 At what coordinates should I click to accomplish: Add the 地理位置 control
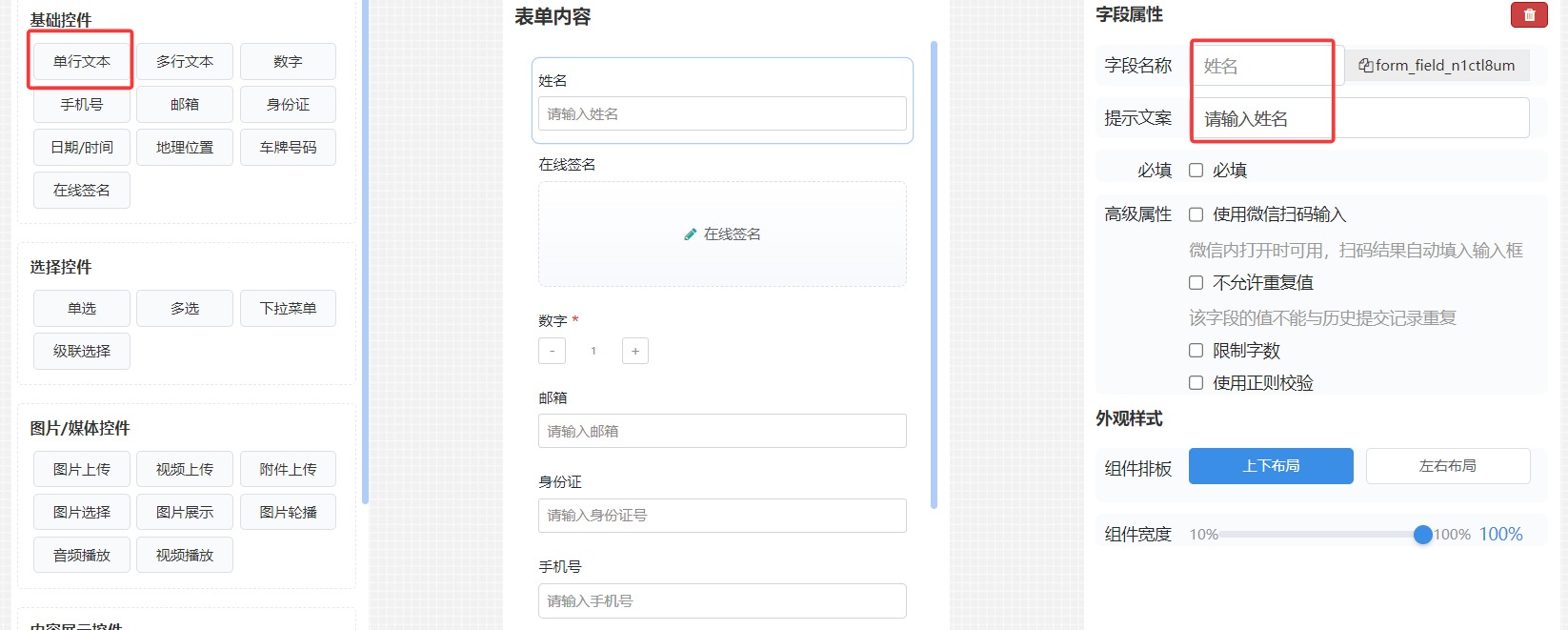point(185,147)
